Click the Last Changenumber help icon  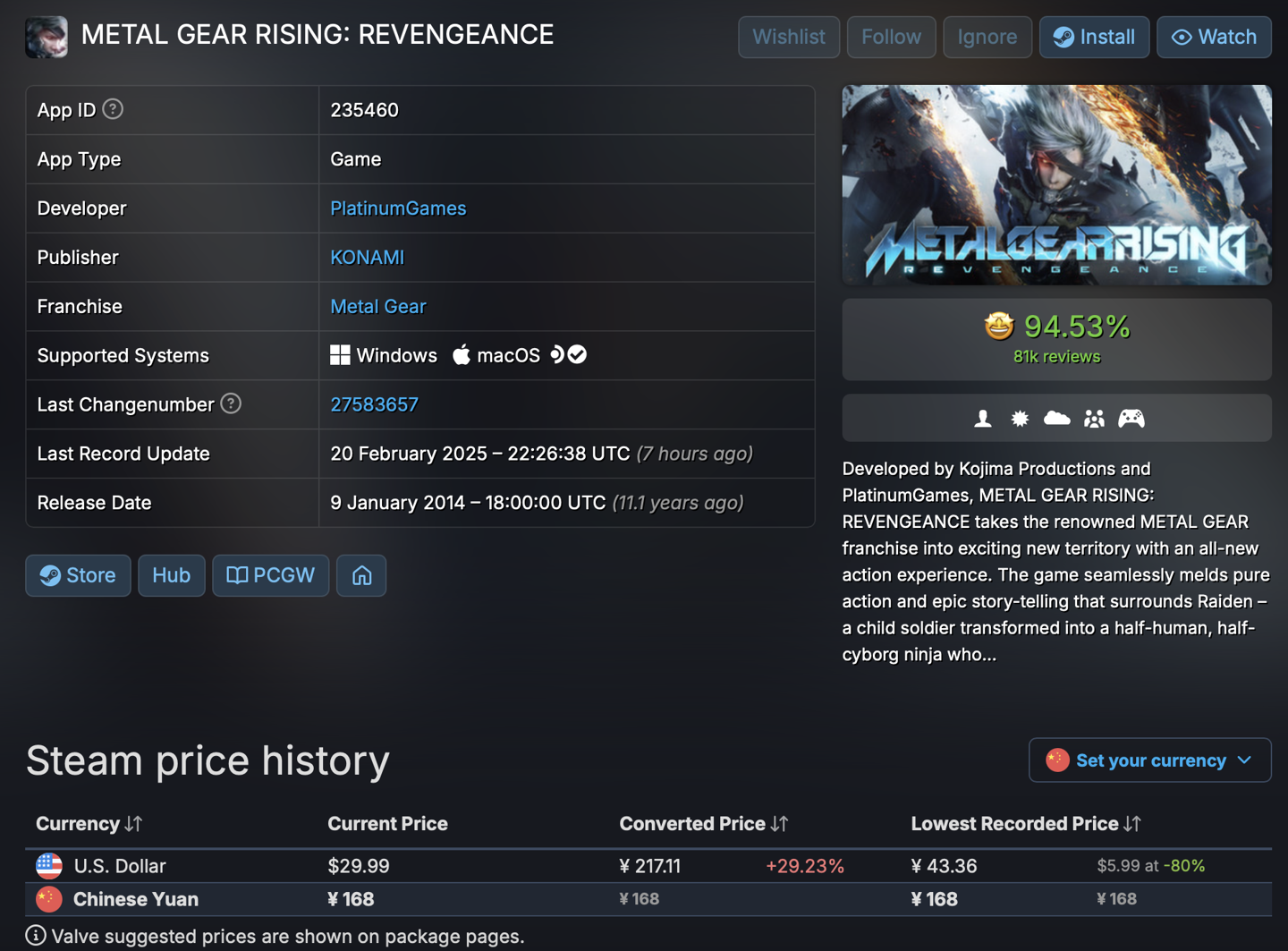231,403
